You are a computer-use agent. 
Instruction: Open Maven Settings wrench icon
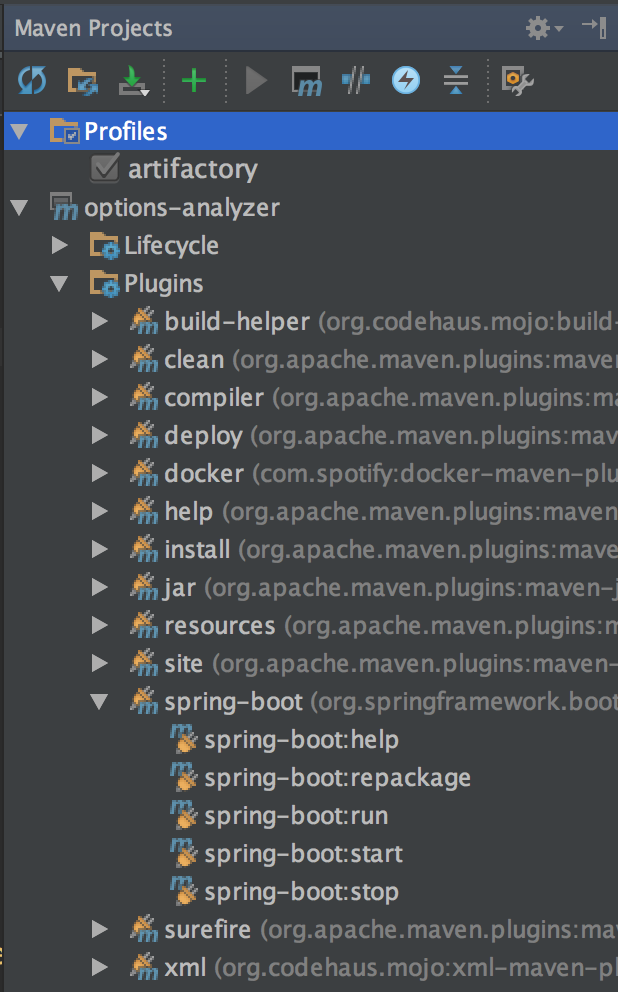tap(517, 81)
